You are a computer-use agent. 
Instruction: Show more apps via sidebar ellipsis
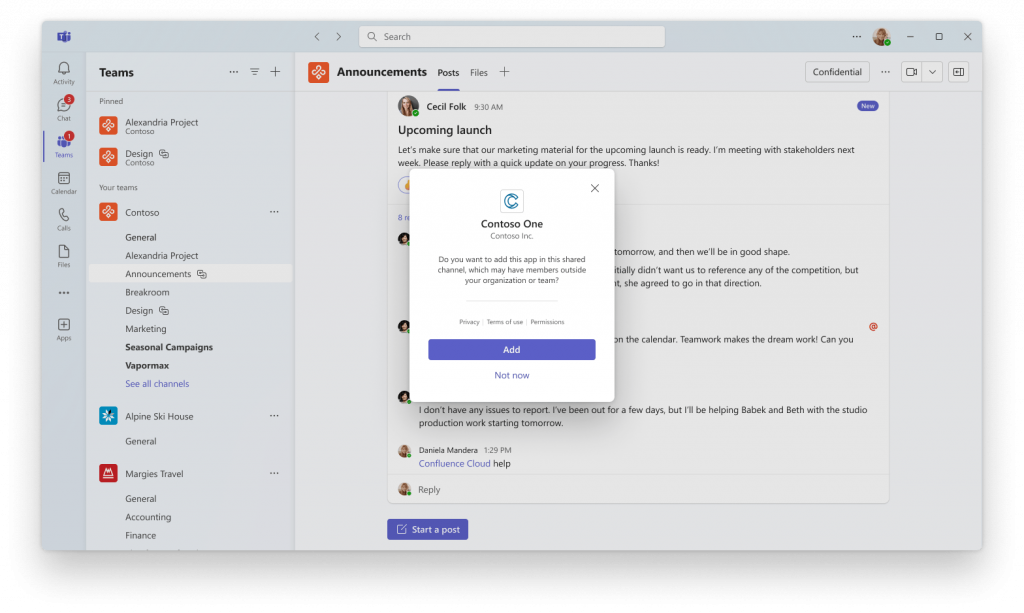63,292
